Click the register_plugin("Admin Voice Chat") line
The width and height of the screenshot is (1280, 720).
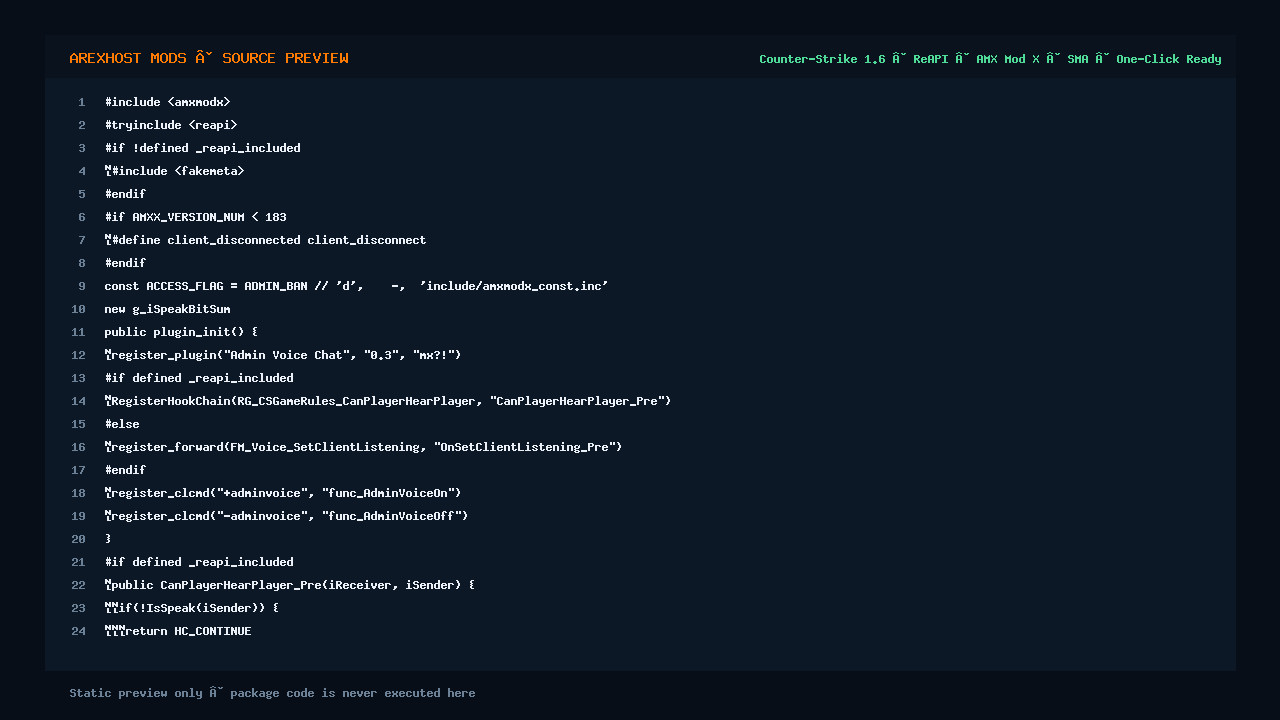pyautogui.click(x=283, y=355)
